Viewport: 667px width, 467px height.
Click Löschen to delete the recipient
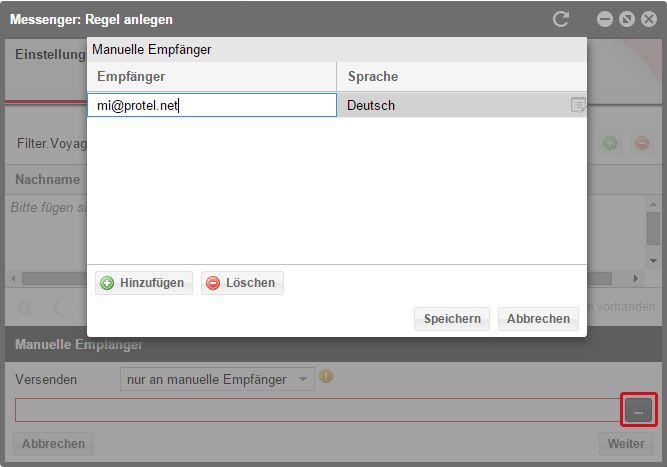242,283
